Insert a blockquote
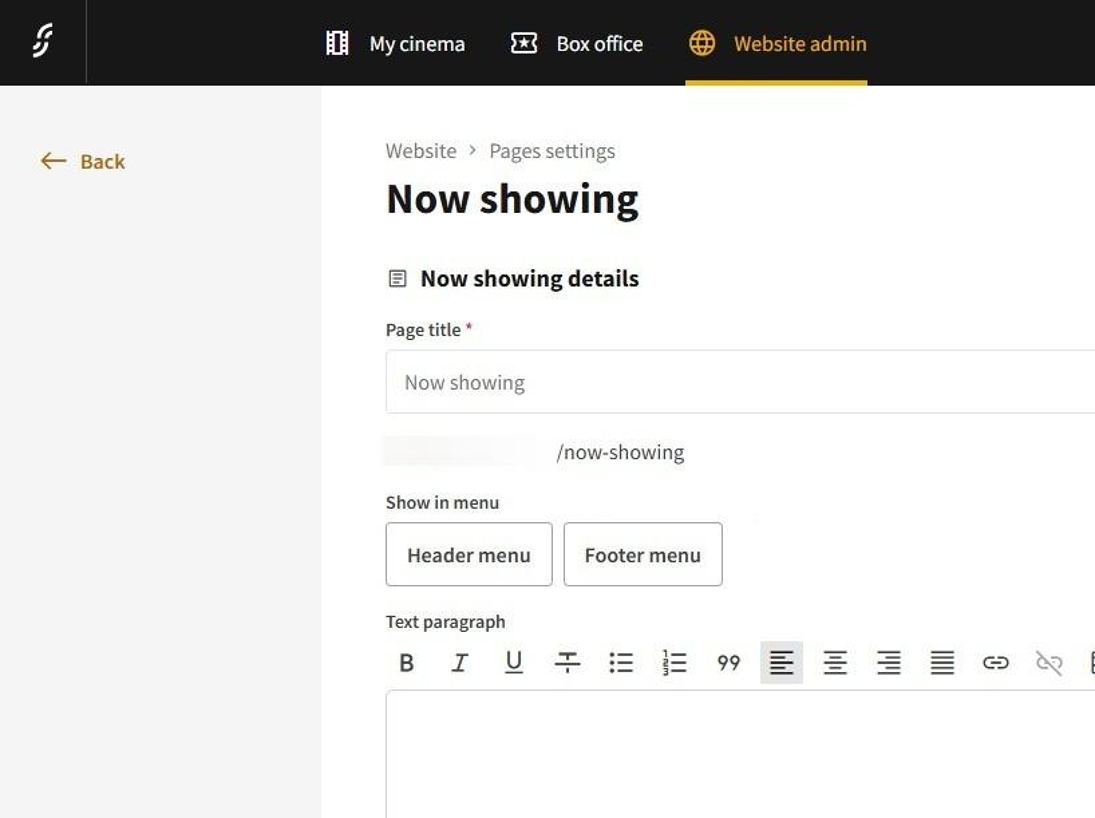The height and width of the screenshot is (818, 1095). [729, 663]
